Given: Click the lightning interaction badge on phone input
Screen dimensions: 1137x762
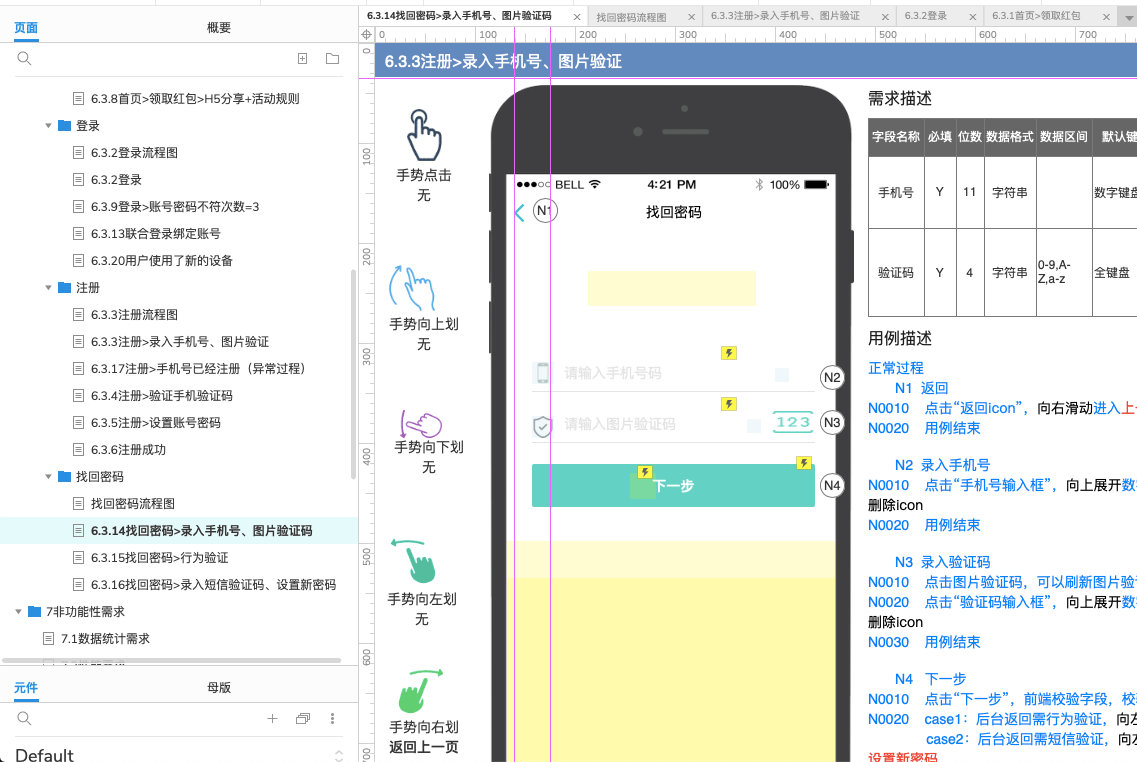Looking at the screenshot, I should (729, 353).
